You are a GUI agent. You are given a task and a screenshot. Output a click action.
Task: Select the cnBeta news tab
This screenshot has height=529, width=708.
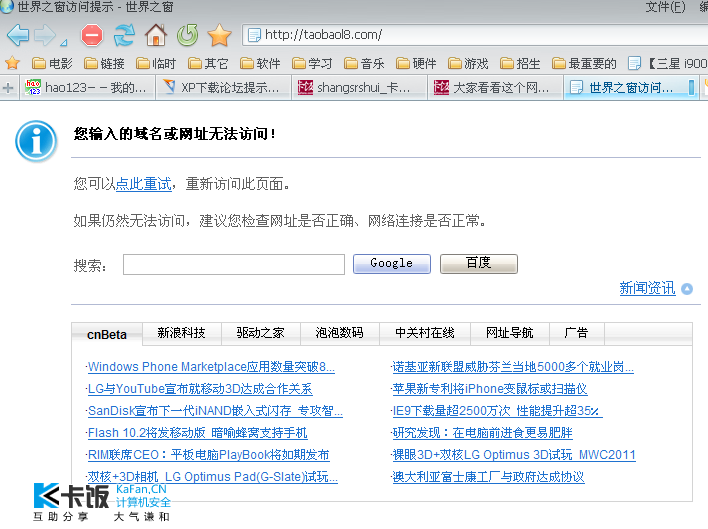tap(107, 334)
